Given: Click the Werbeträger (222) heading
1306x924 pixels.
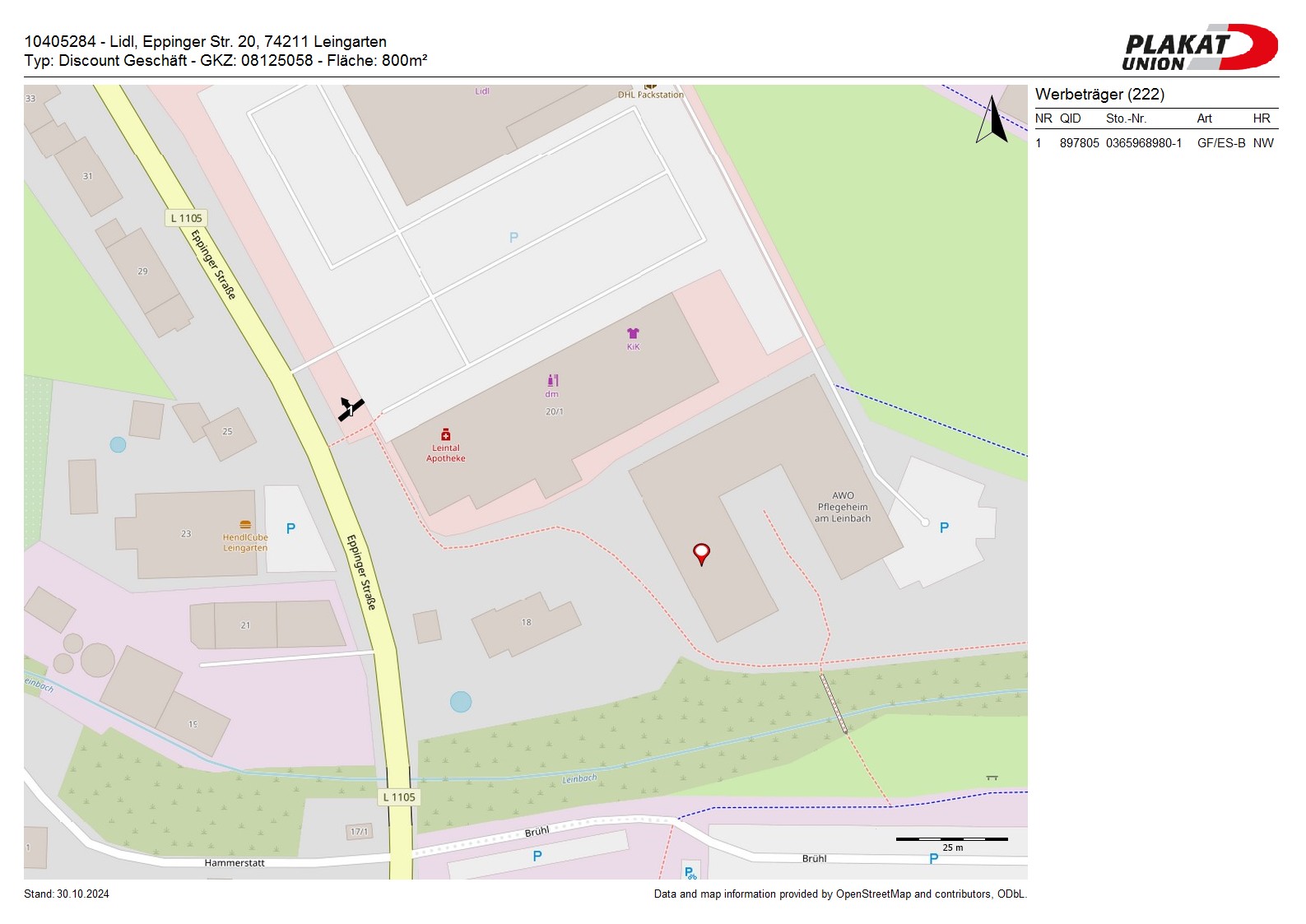Looking at the screenshot, I should (1099, 94).
